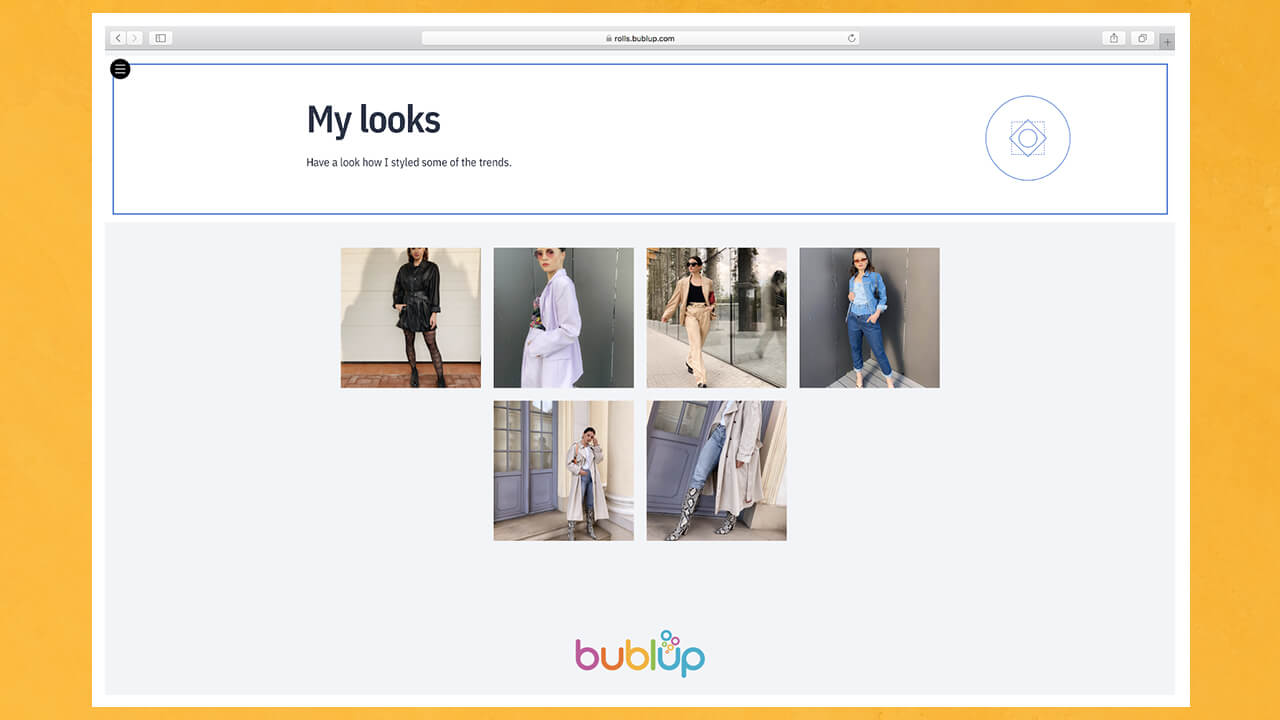The height and width of the screenshot is (720, 1280).
Task: Open the trench coat by doors photo
Action: tap(564, 471)
